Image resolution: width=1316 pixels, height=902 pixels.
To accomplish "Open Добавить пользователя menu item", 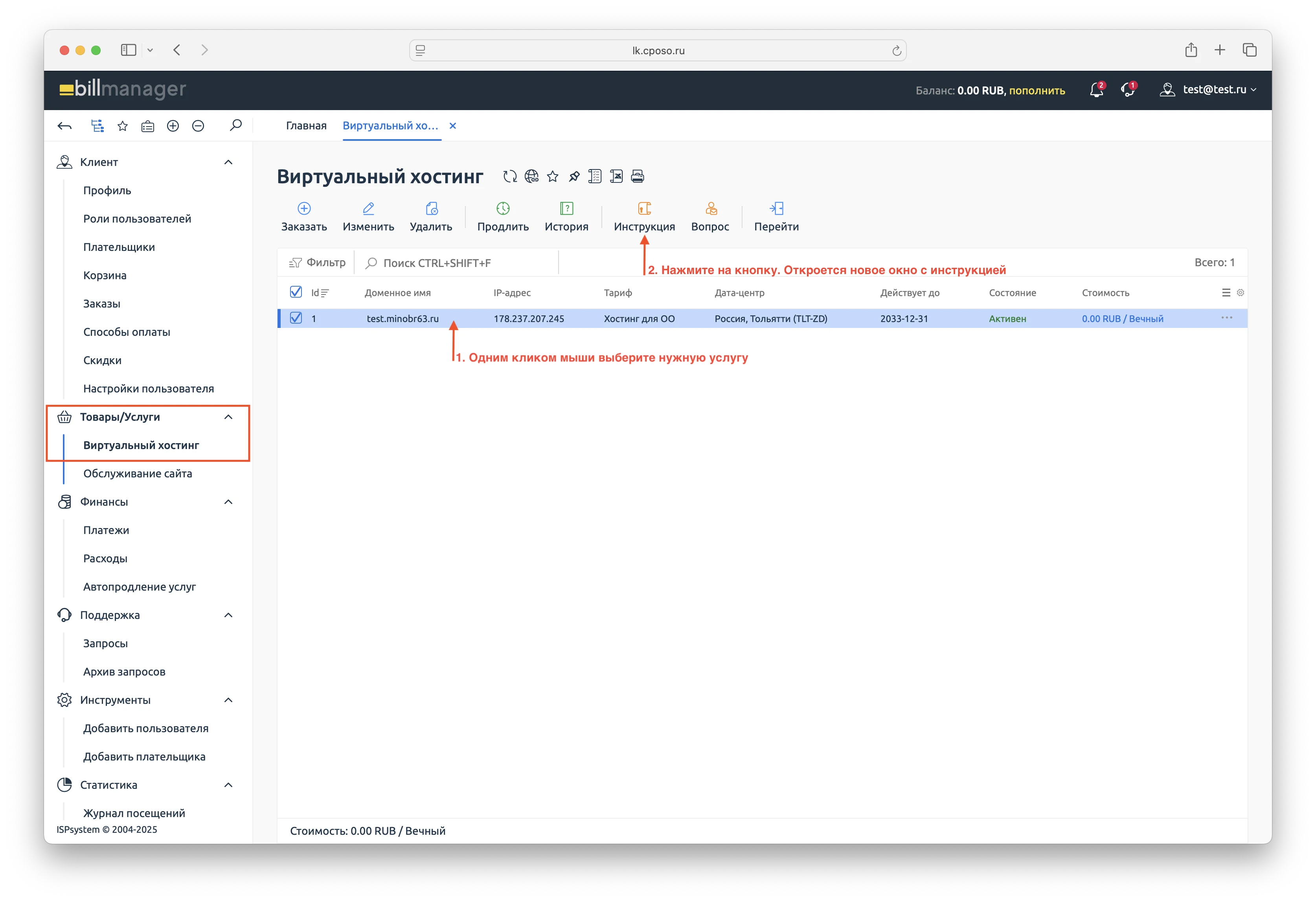I will [145, 729].
